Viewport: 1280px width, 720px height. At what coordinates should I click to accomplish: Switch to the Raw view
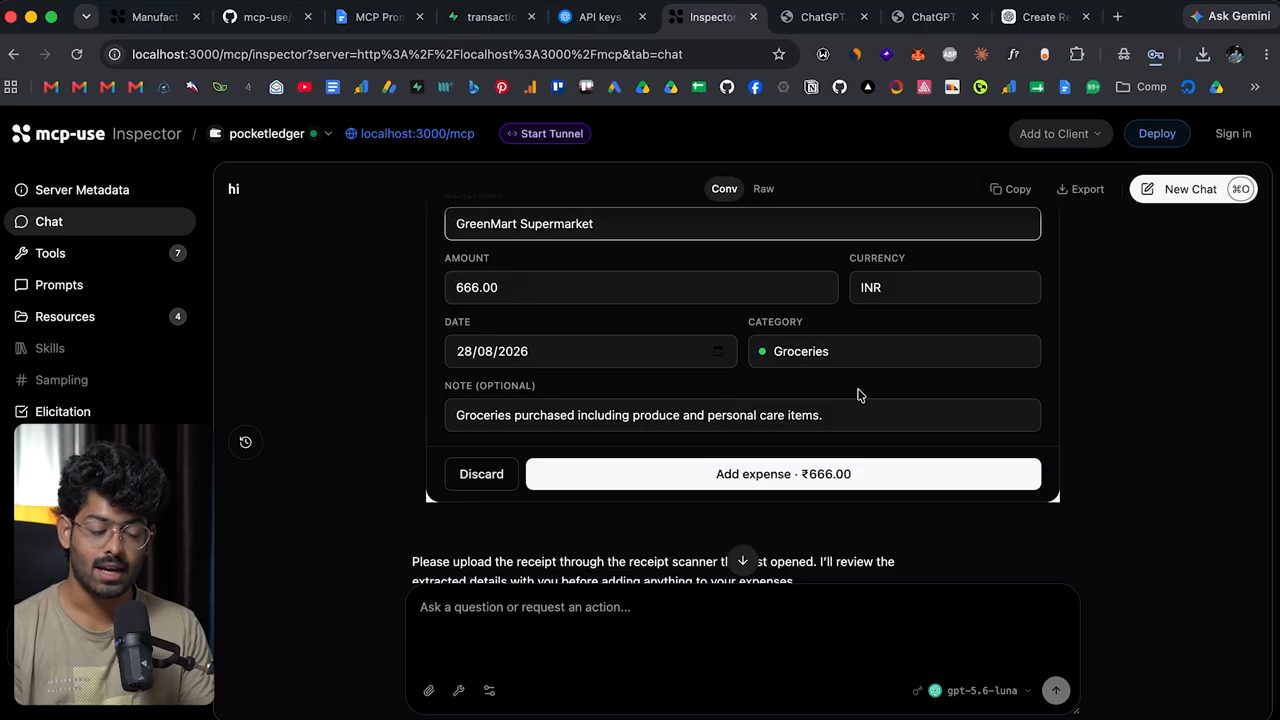click(763, 189)
